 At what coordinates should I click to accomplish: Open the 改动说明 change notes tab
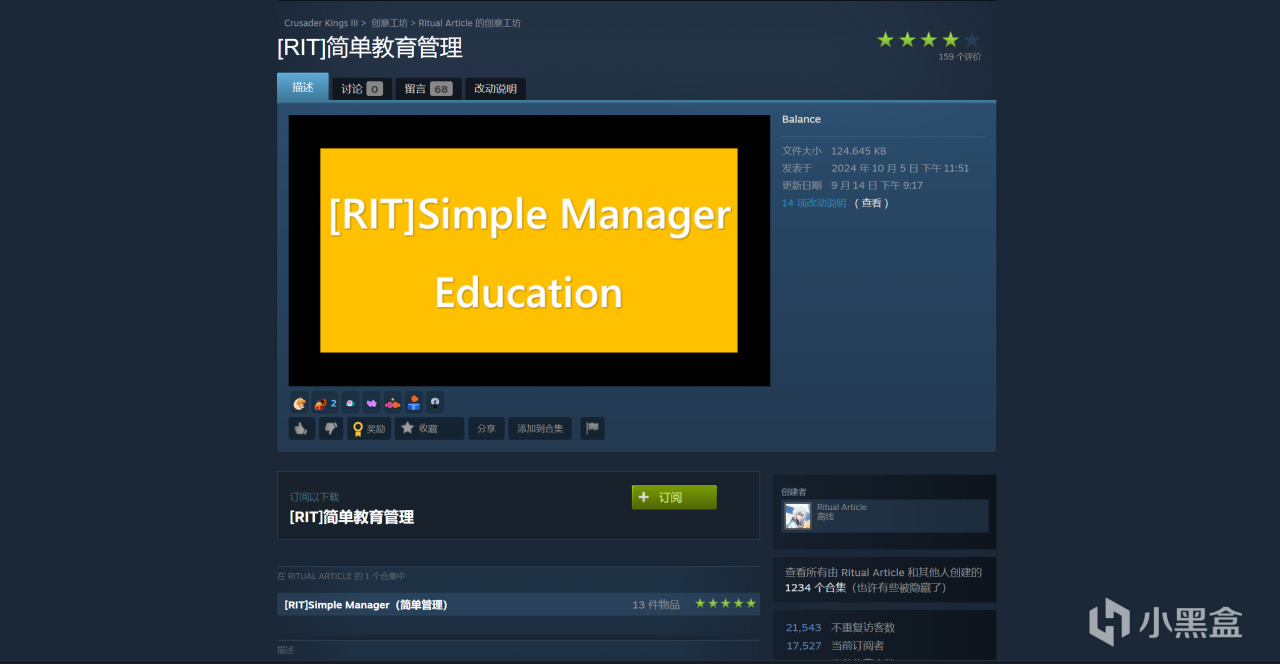pyautogui.click(x=495, y=89)
